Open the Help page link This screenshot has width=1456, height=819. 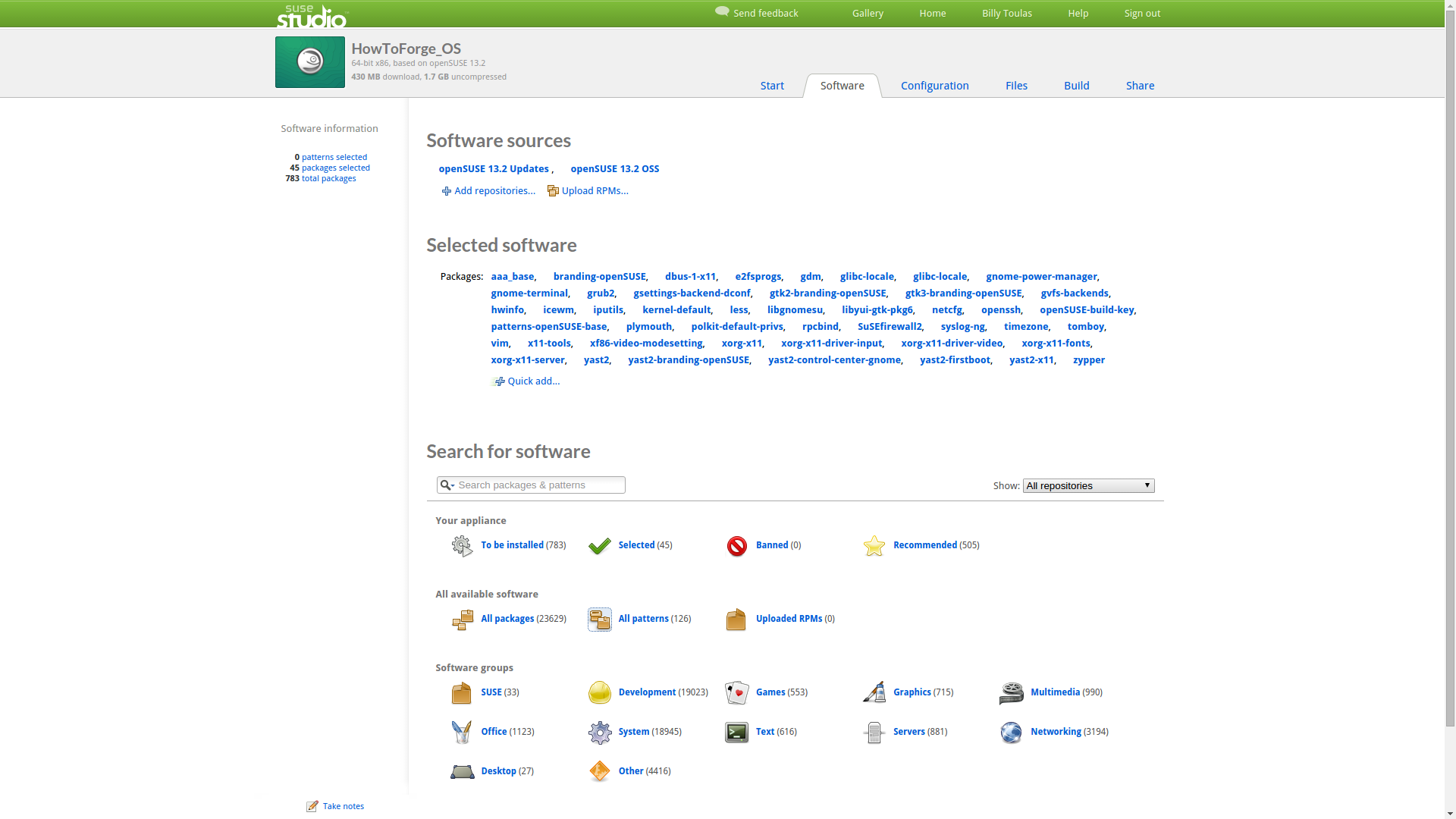pos(1078,14)
